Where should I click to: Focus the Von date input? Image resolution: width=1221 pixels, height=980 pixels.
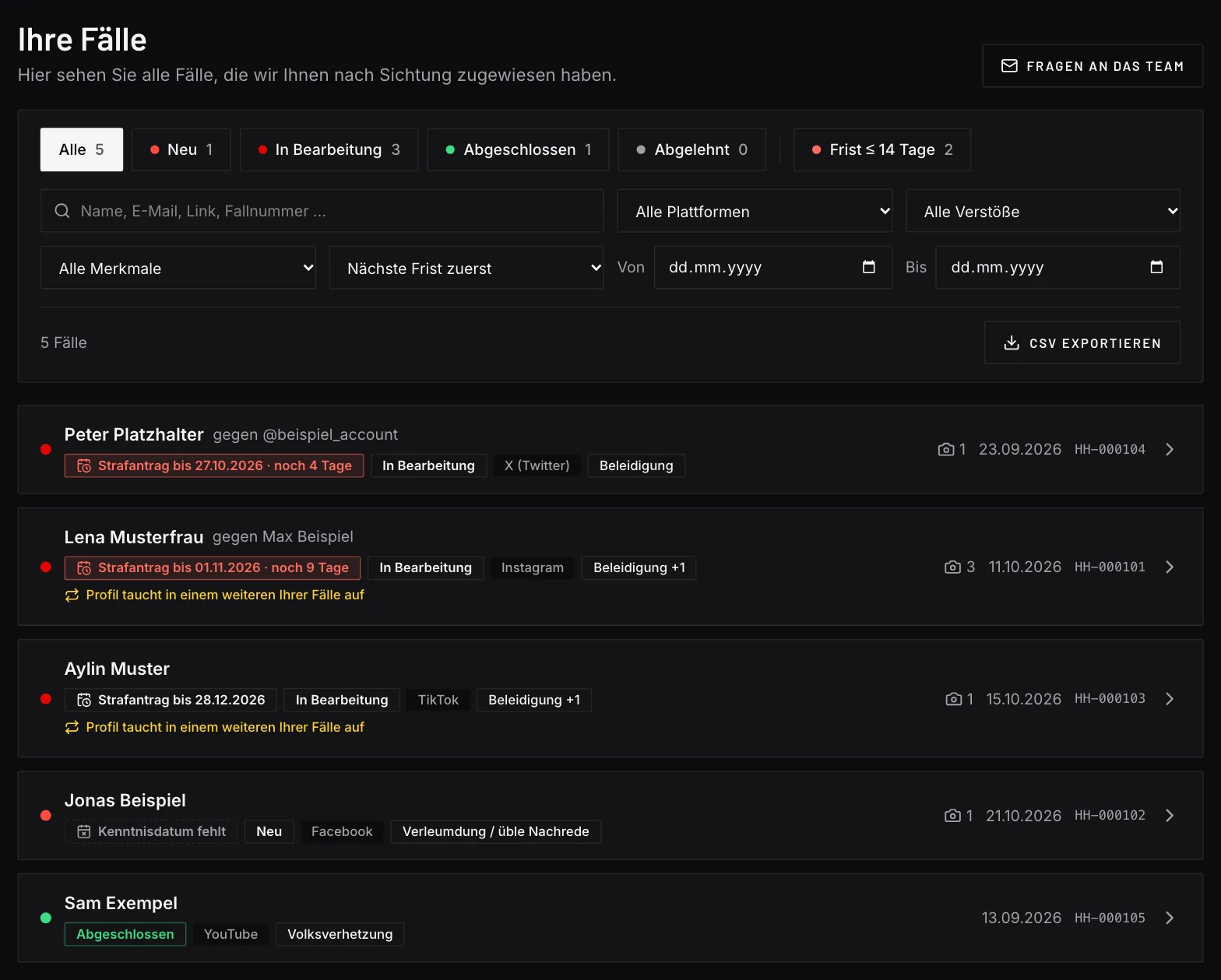[773, 268]
